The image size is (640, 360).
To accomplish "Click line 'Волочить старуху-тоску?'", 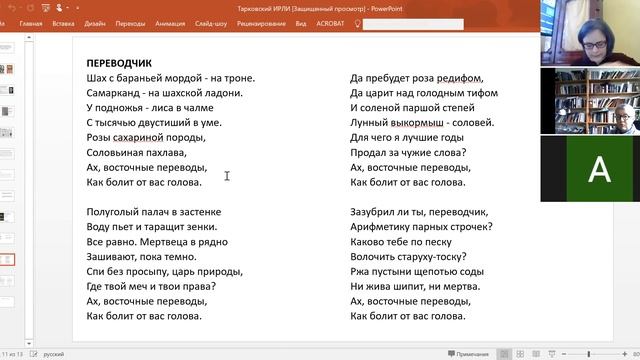I will [408, 257].
